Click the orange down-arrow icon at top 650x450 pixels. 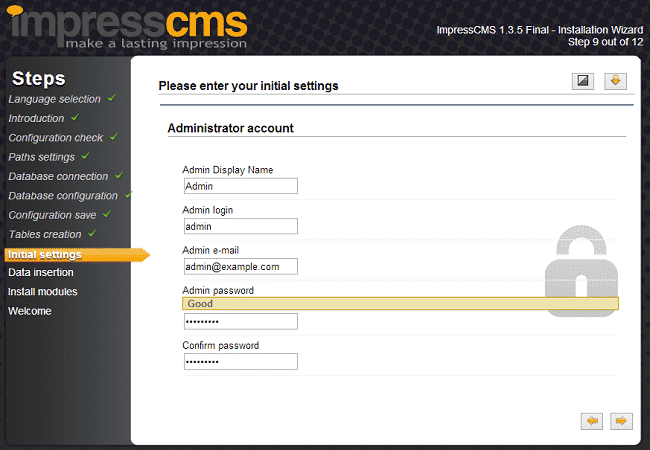[x=616, y=81]
